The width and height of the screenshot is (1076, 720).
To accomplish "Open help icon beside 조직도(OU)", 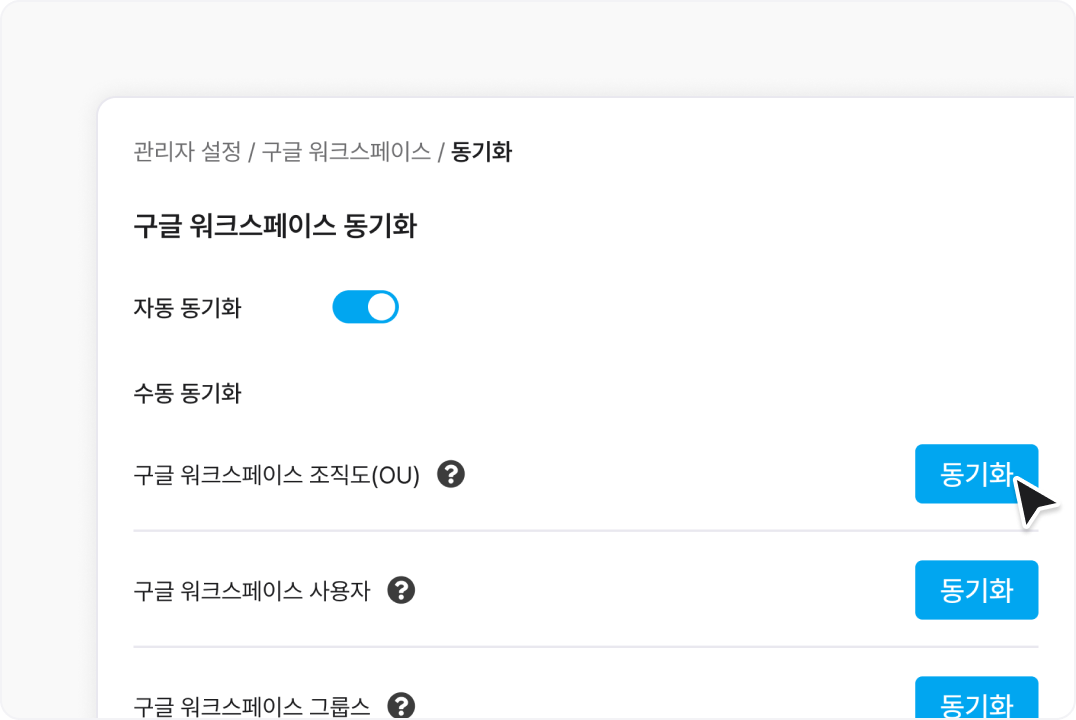I will (451, 474).
